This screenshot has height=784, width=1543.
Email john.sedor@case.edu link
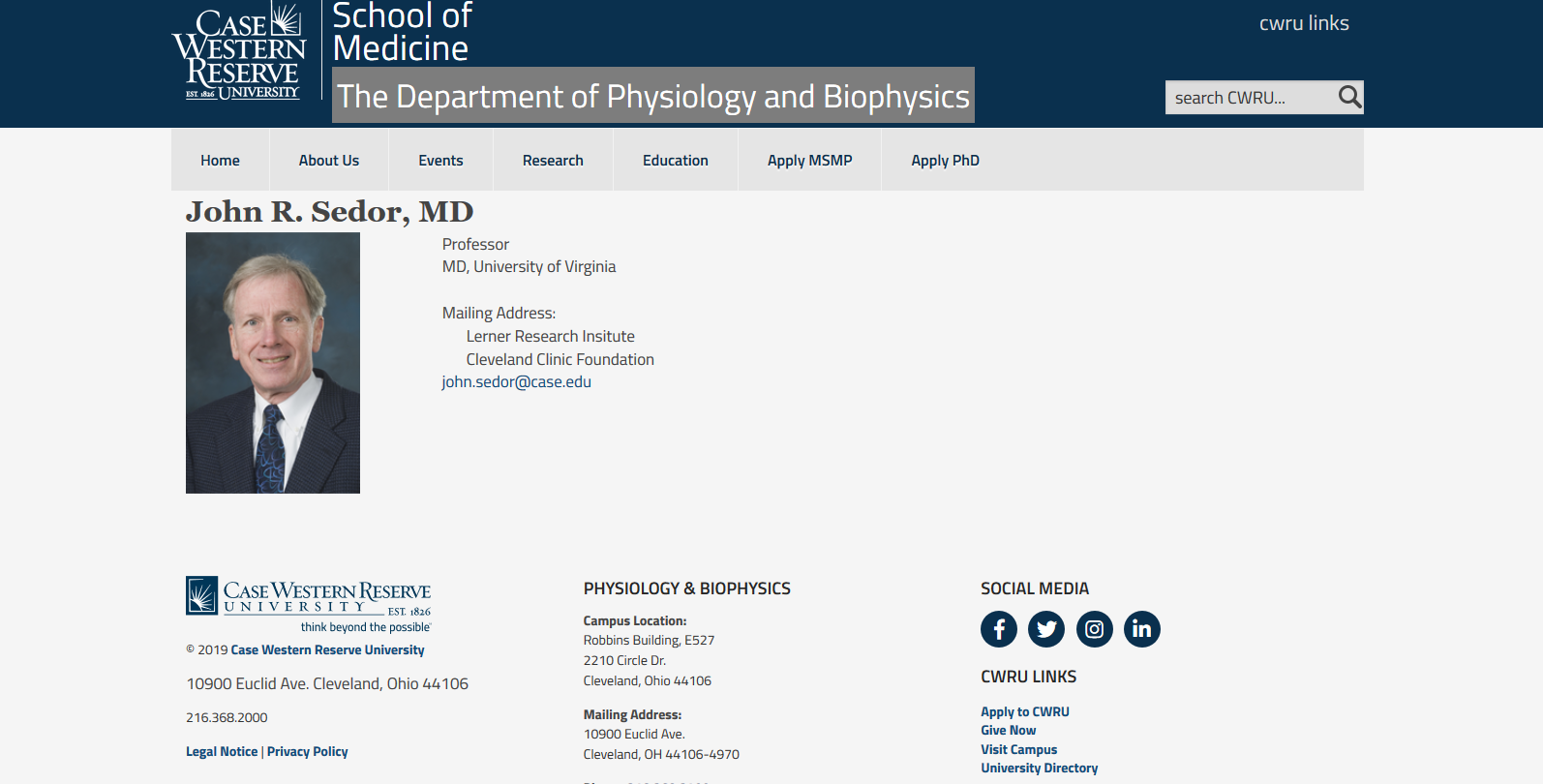(x=516, y=381)
